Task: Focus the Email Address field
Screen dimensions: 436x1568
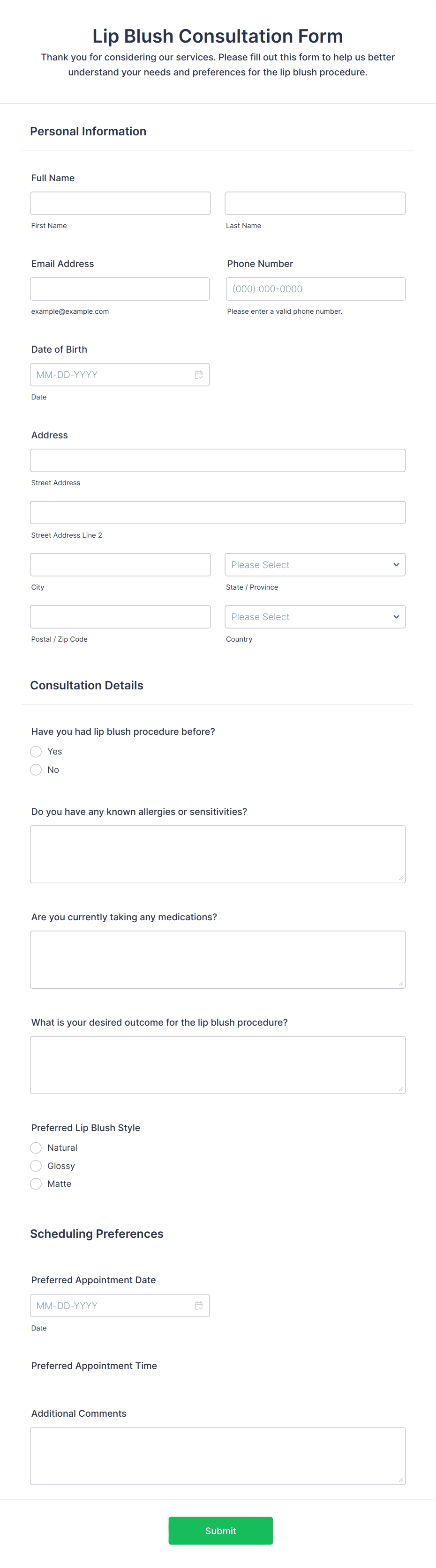Action: click(120, 288)
